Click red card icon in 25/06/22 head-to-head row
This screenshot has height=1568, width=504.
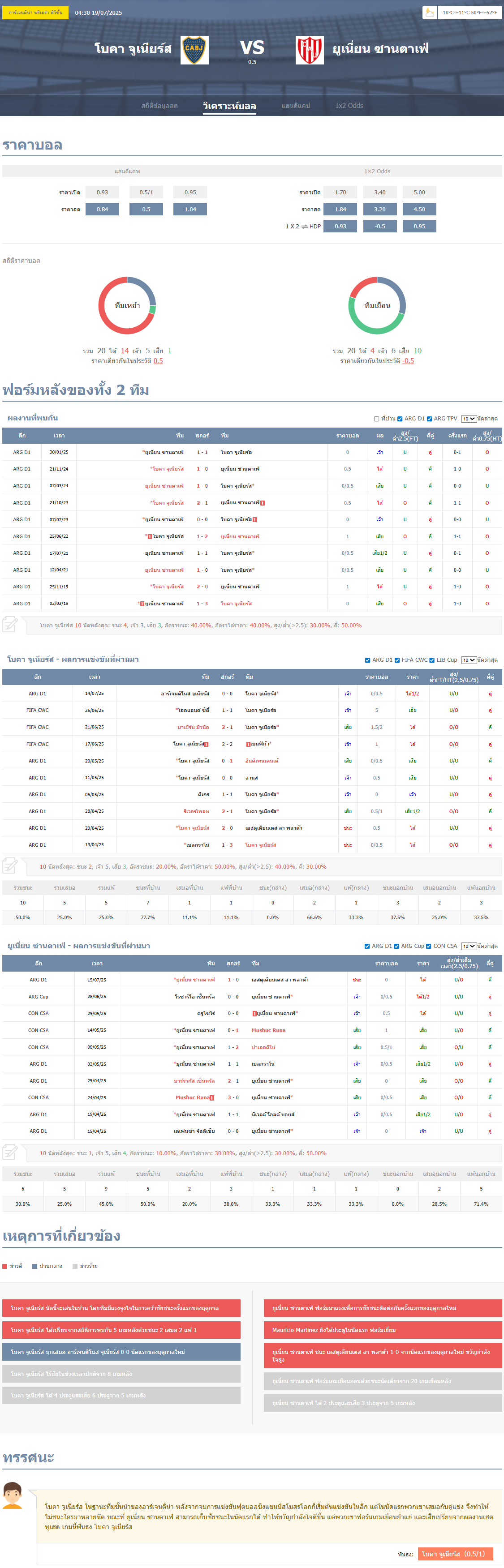tap(150, 536)
